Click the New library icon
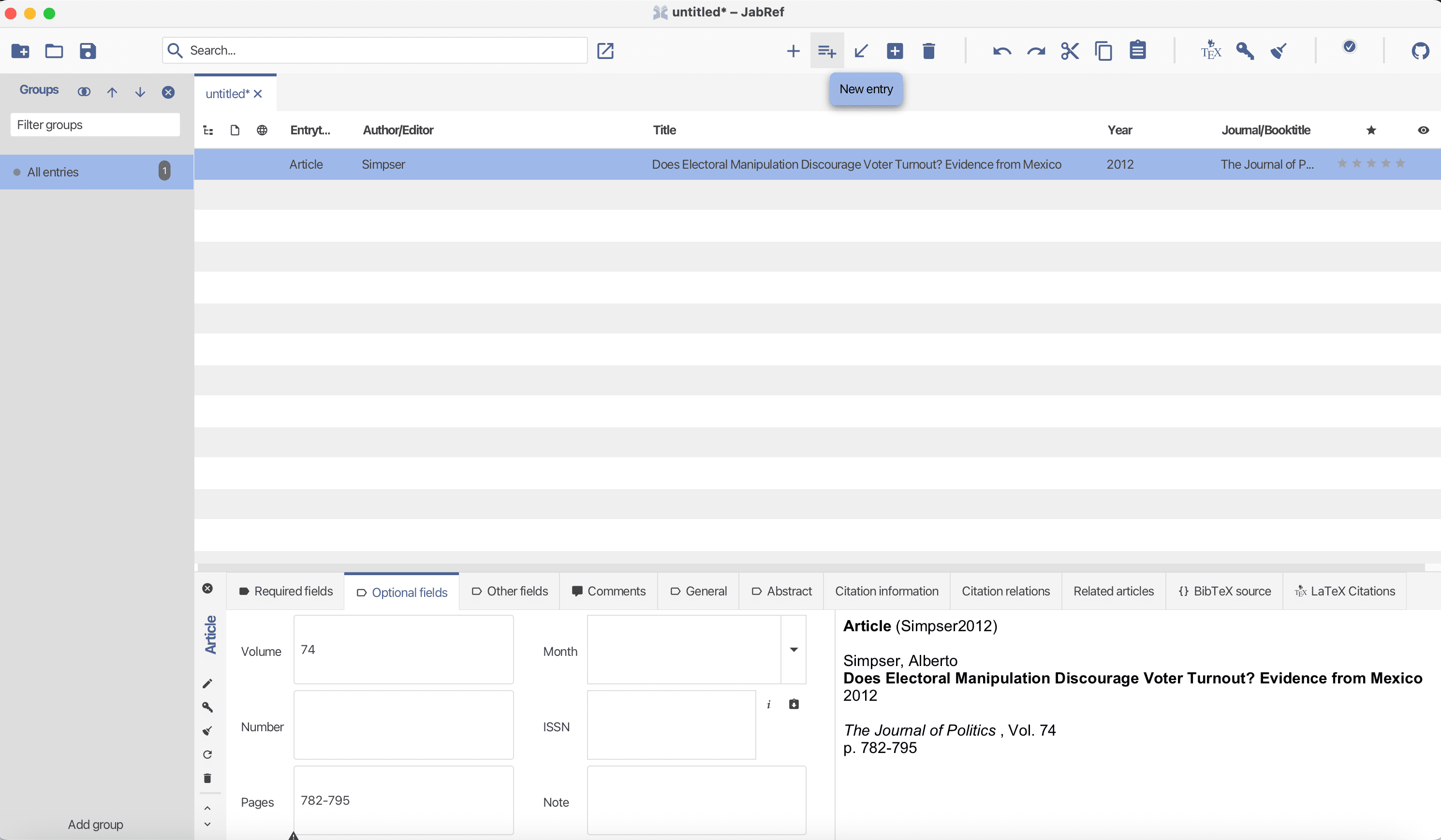Viewport: 1441px width, 840px height. (x=20, y=51)
